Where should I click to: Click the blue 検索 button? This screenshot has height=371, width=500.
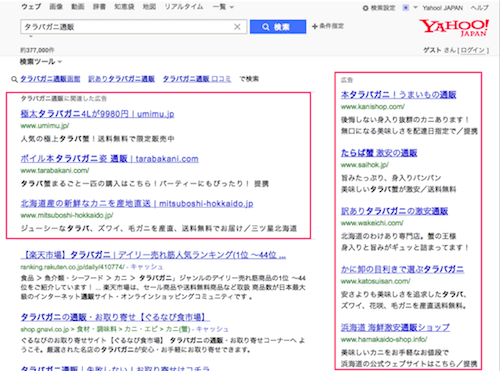278,27
